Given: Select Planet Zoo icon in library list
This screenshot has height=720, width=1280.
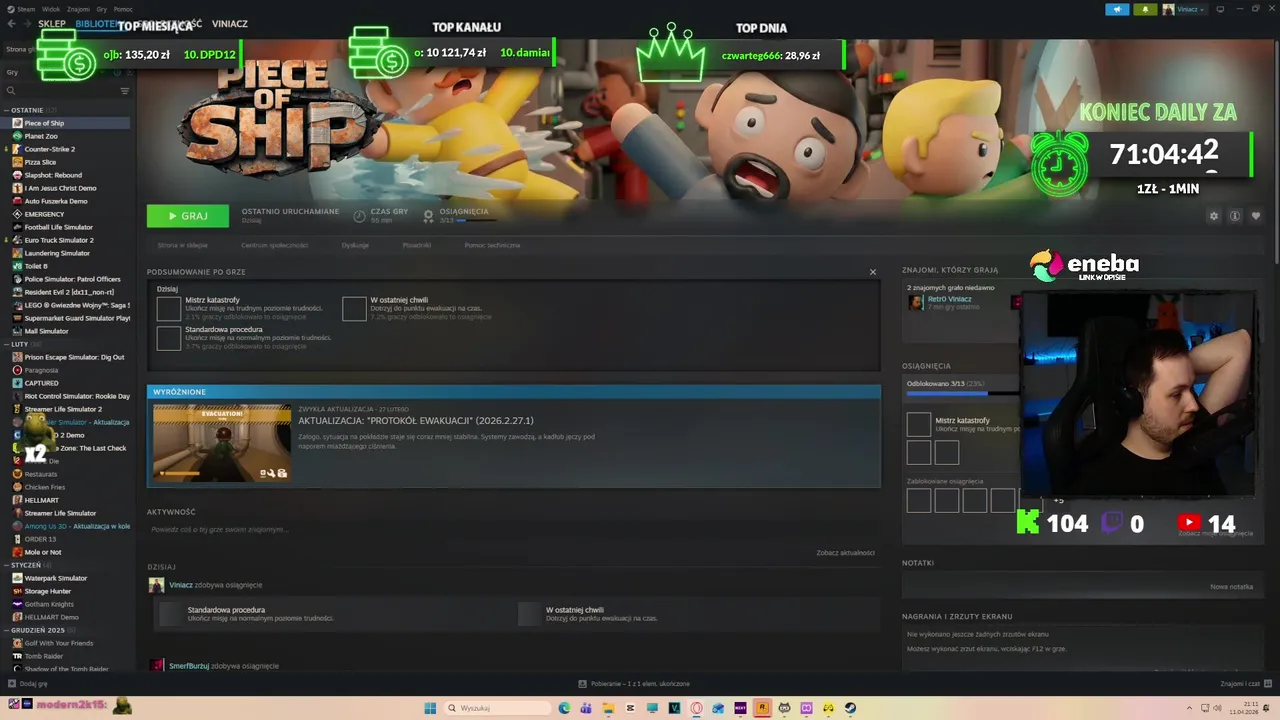Looking at the screenshot, I should tap(17, 136).
